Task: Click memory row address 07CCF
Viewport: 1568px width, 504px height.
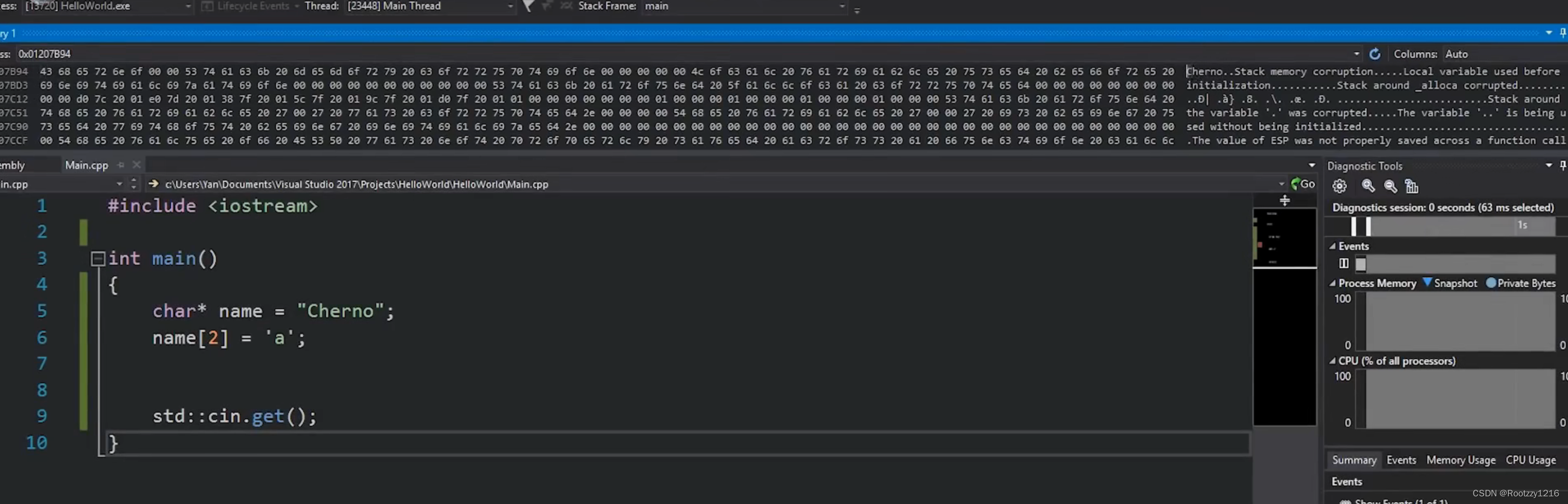Action: pyautogui.click(x=14, y=141)
